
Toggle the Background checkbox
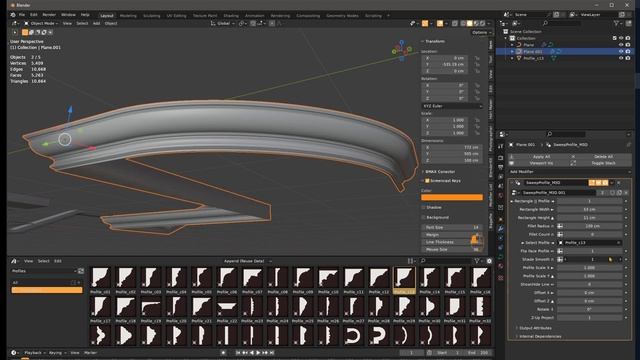tap(423, 218)
